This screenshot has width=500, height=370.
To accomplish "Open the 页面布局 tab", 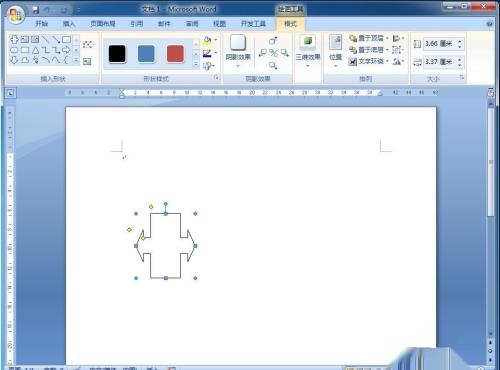I will 103,24.
